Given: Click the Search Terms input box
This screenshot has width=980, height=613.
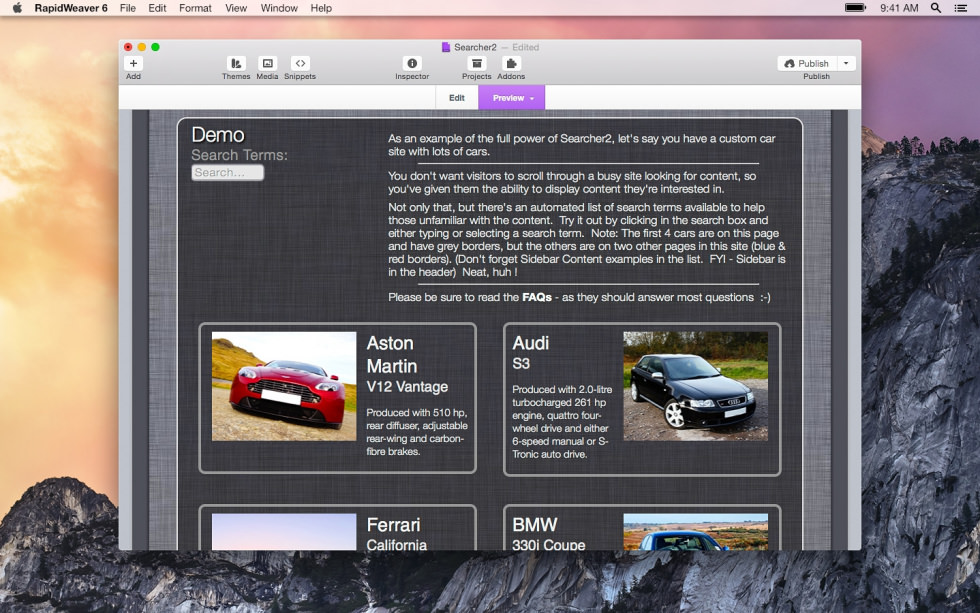Looking at the screenshot, I should click(228, 172).
